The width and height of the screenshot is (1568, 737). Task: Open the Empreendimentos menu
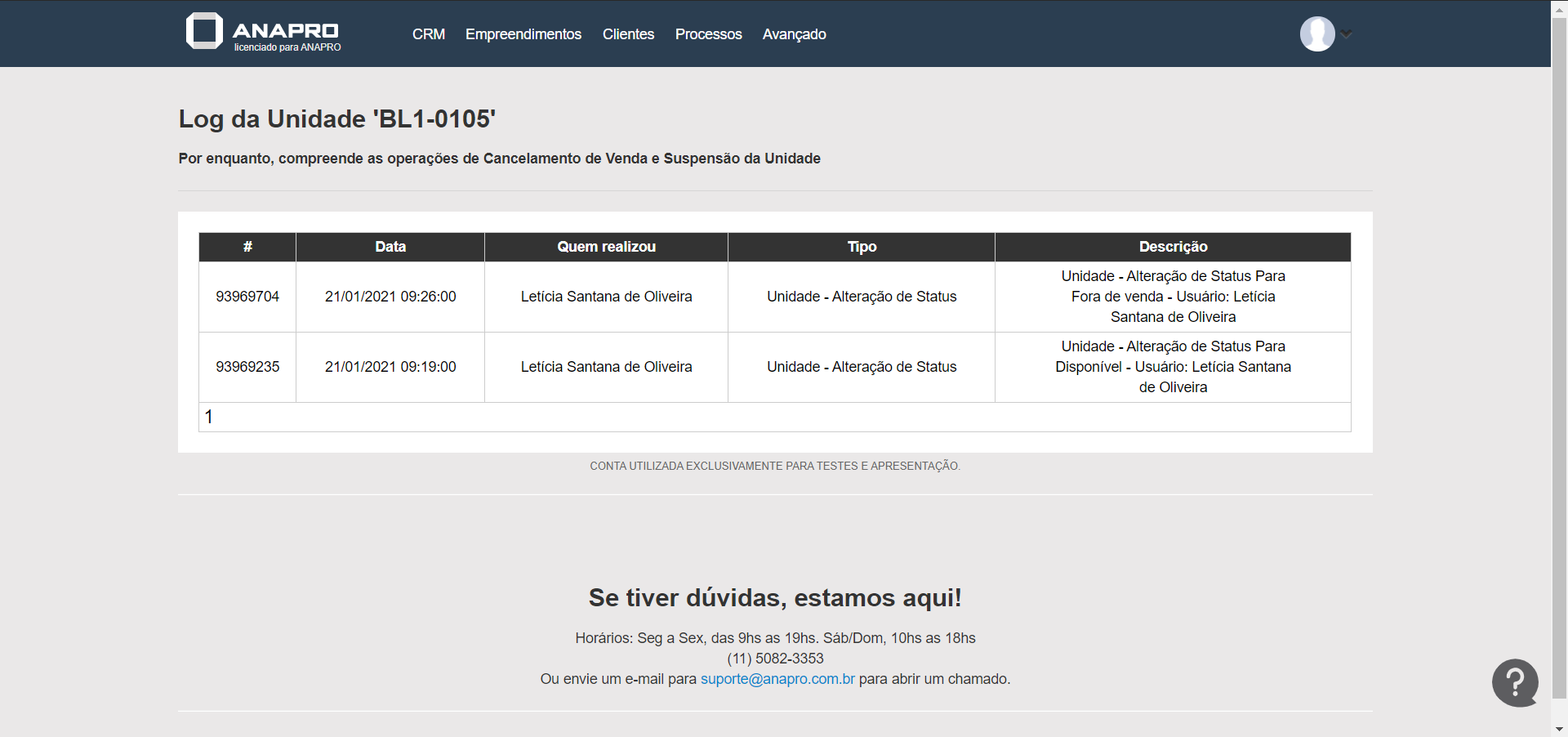point(523,34)
